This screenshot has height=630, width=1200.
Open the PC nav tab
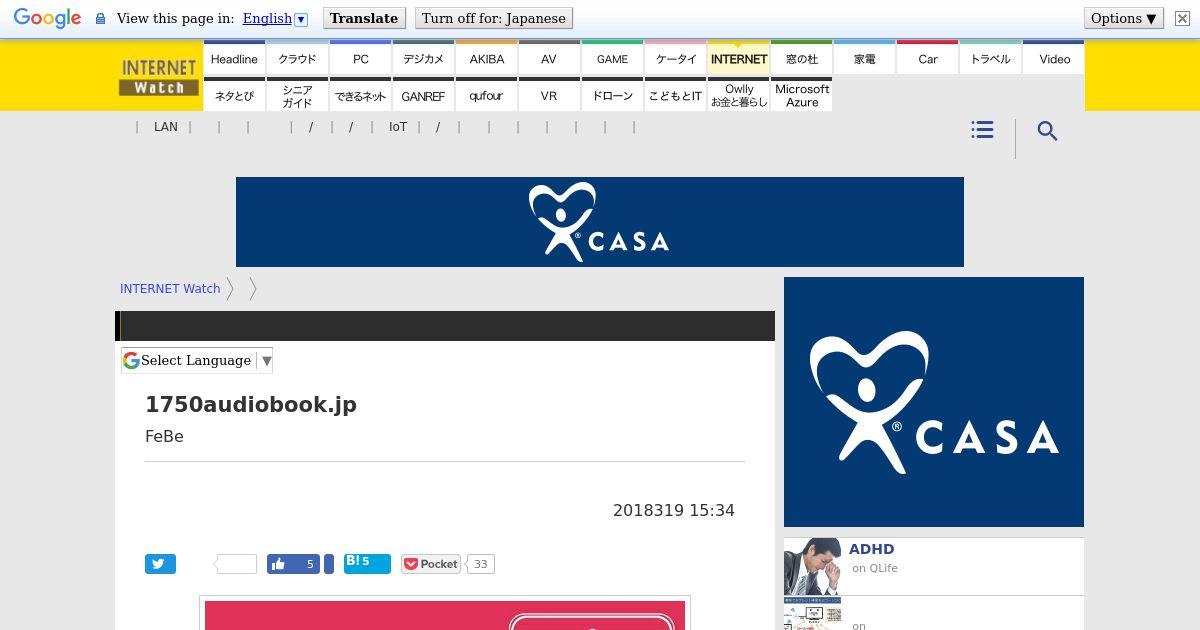(x=360, y=59)
